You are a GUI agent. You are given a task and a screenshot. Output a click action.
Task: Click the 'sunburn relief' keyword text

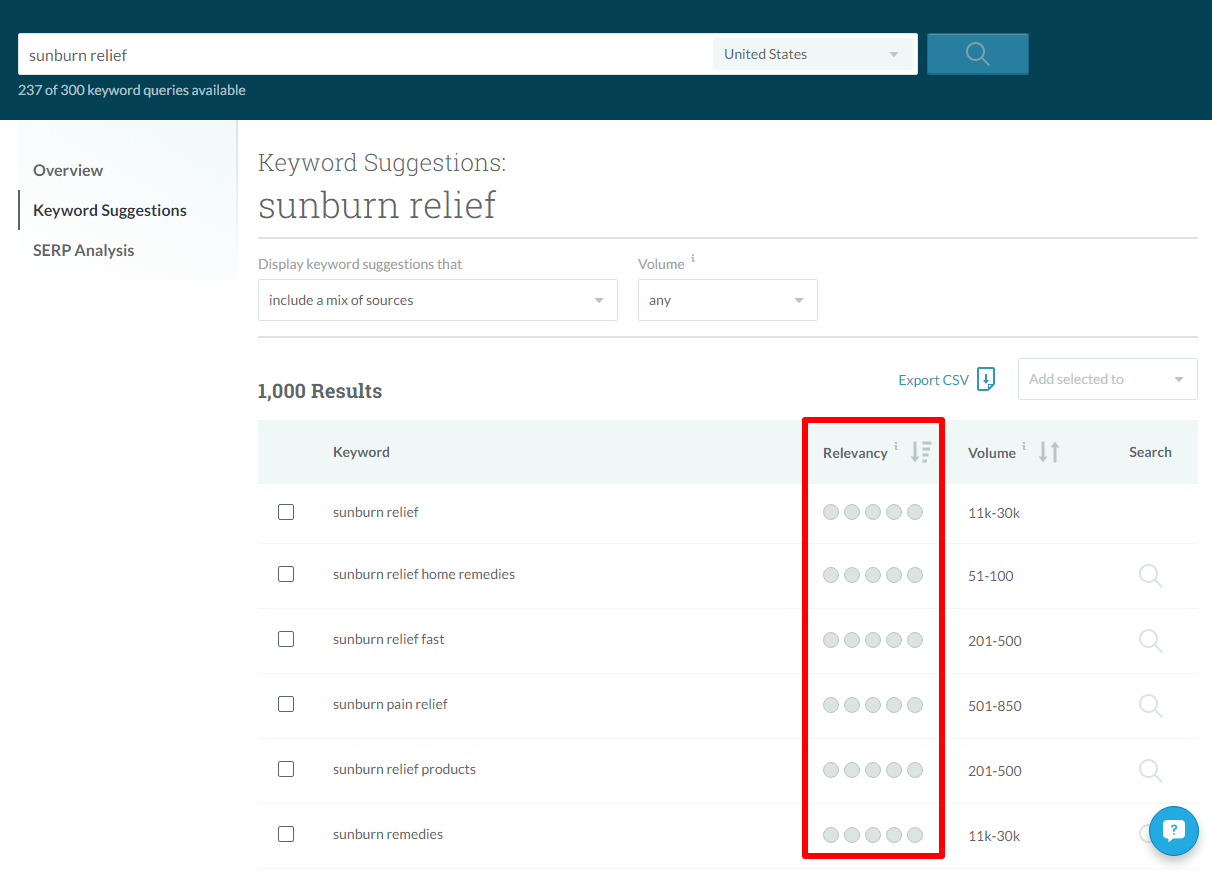point(376,512)
